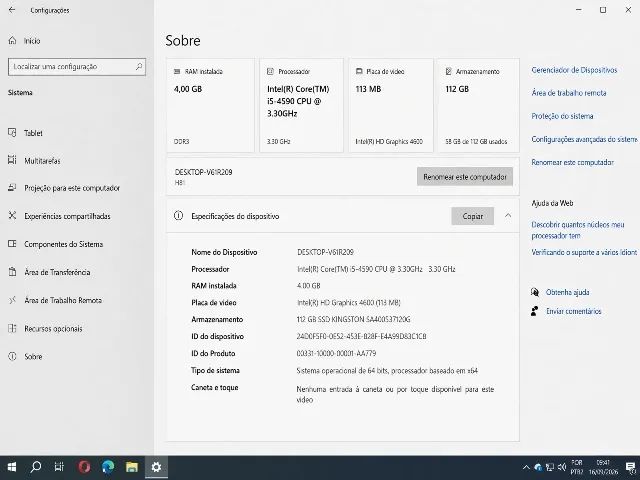Click the Área de Transferência clipboard icon
The image size is (640, 480).
click(12, 272)
